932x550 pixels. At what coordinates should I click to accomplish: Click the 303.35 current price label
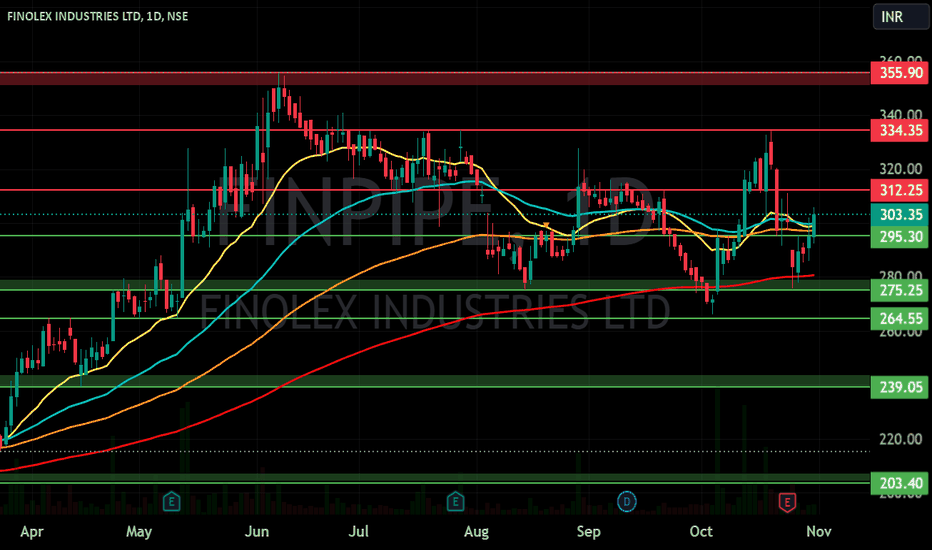click(899, 215)
